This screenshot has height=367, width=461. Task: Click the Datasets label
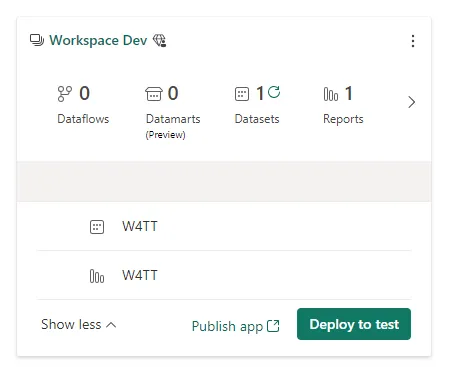[x=257, y=119]
